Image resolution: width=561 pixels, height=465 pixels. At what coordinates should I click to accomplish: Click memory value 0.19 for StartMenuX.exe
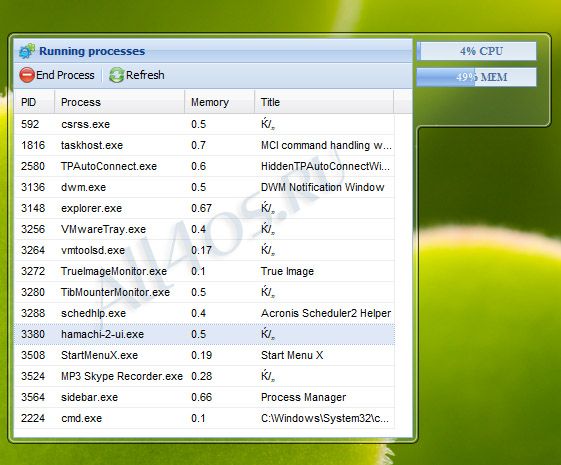[201, 355]
